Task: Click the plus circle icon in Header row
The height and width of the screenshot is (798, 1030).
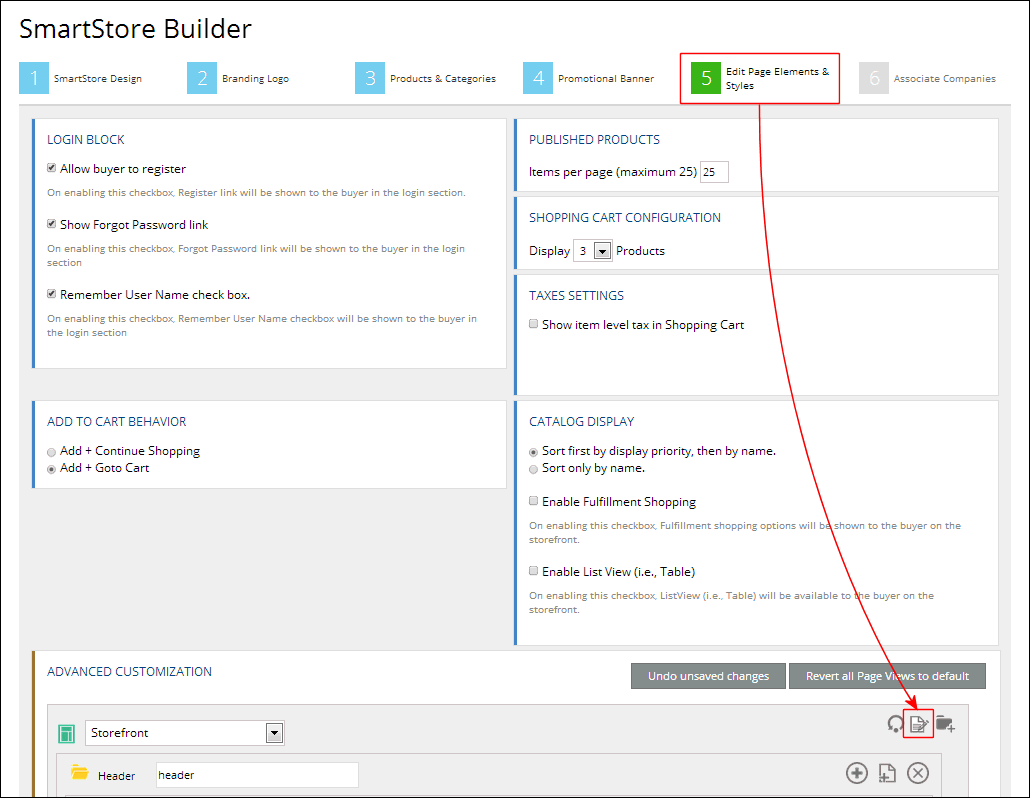Action: click(x=857, y=773)
